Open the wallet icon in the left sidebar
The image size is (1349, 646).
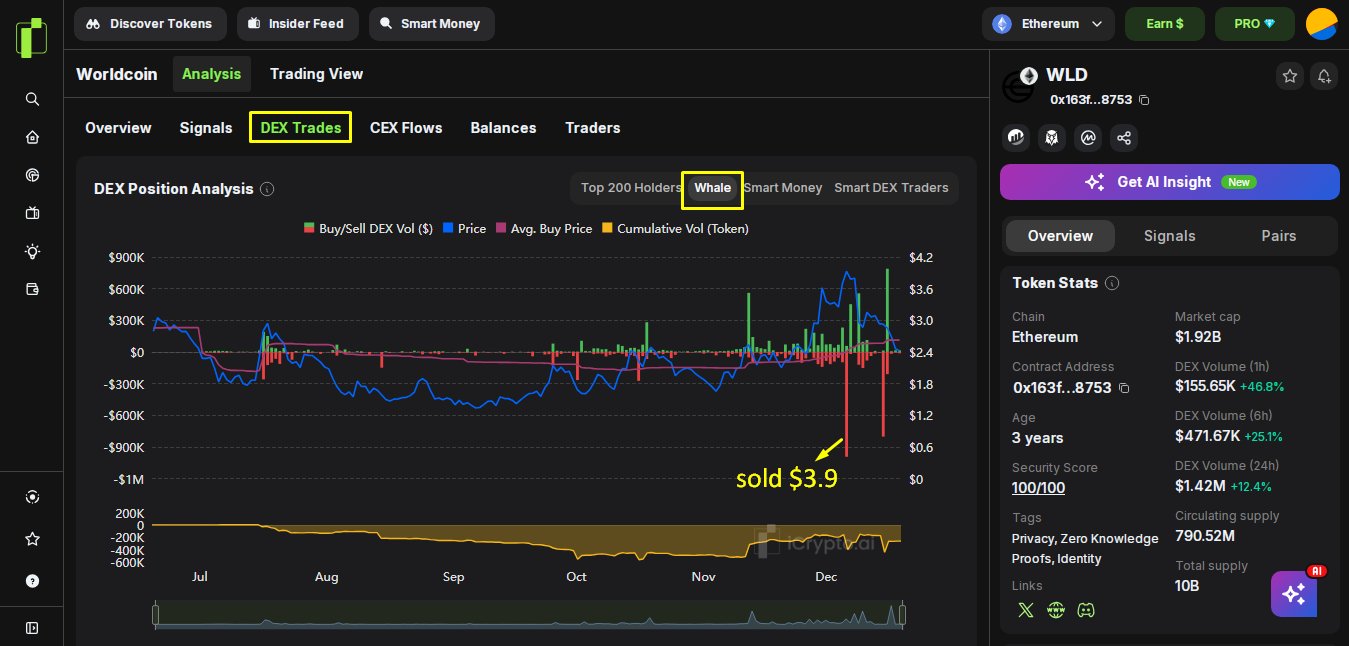coord(32,290)
